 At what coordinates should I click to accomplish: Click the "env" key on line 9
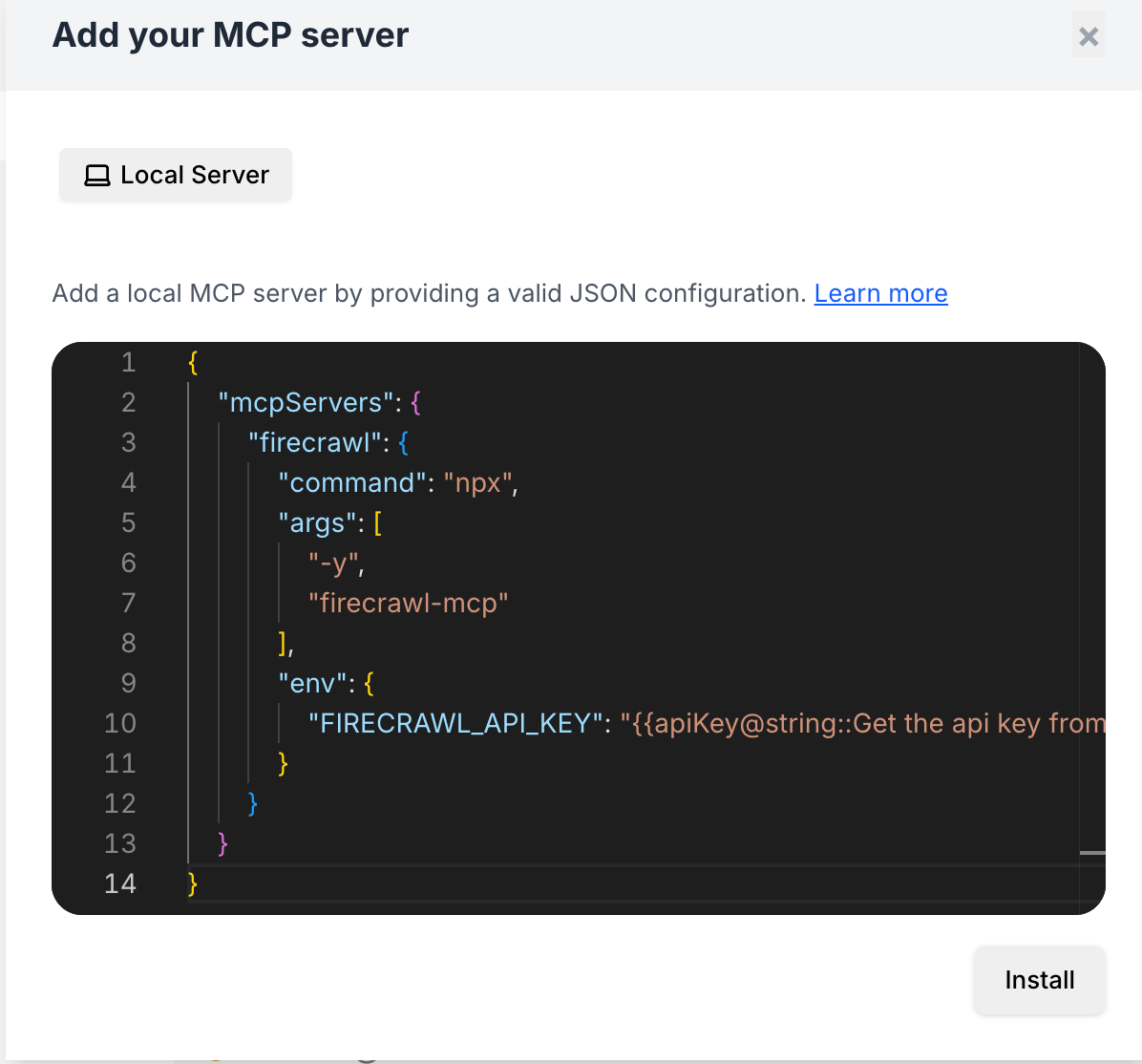click(x=311, y=683)
